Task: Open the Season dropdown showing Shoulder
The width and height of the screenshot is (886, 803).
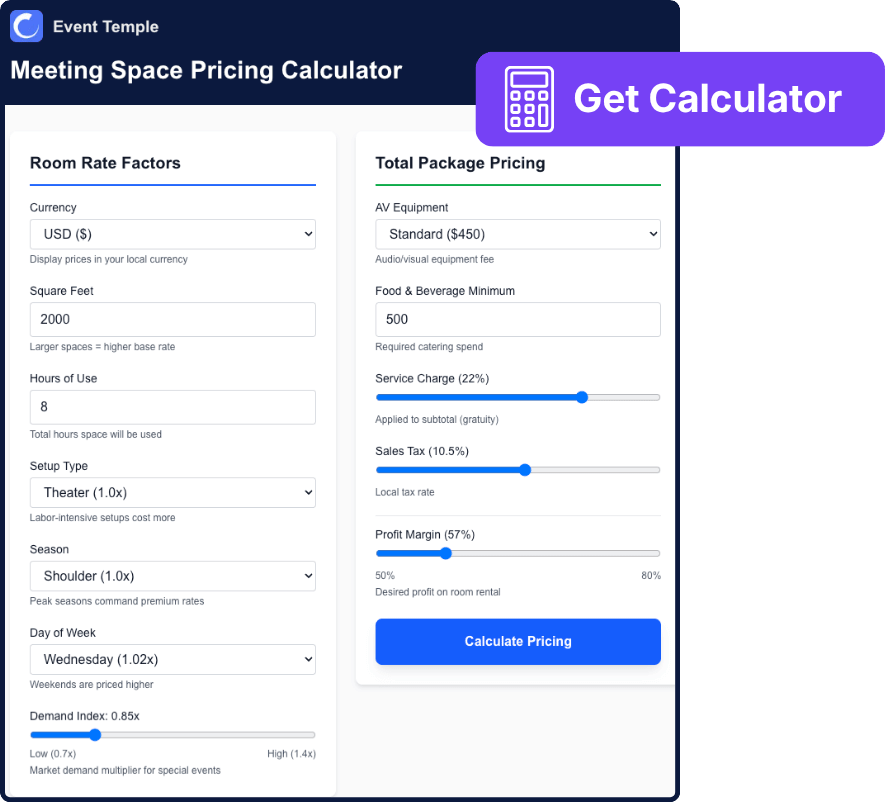Action: click(172, 576)
